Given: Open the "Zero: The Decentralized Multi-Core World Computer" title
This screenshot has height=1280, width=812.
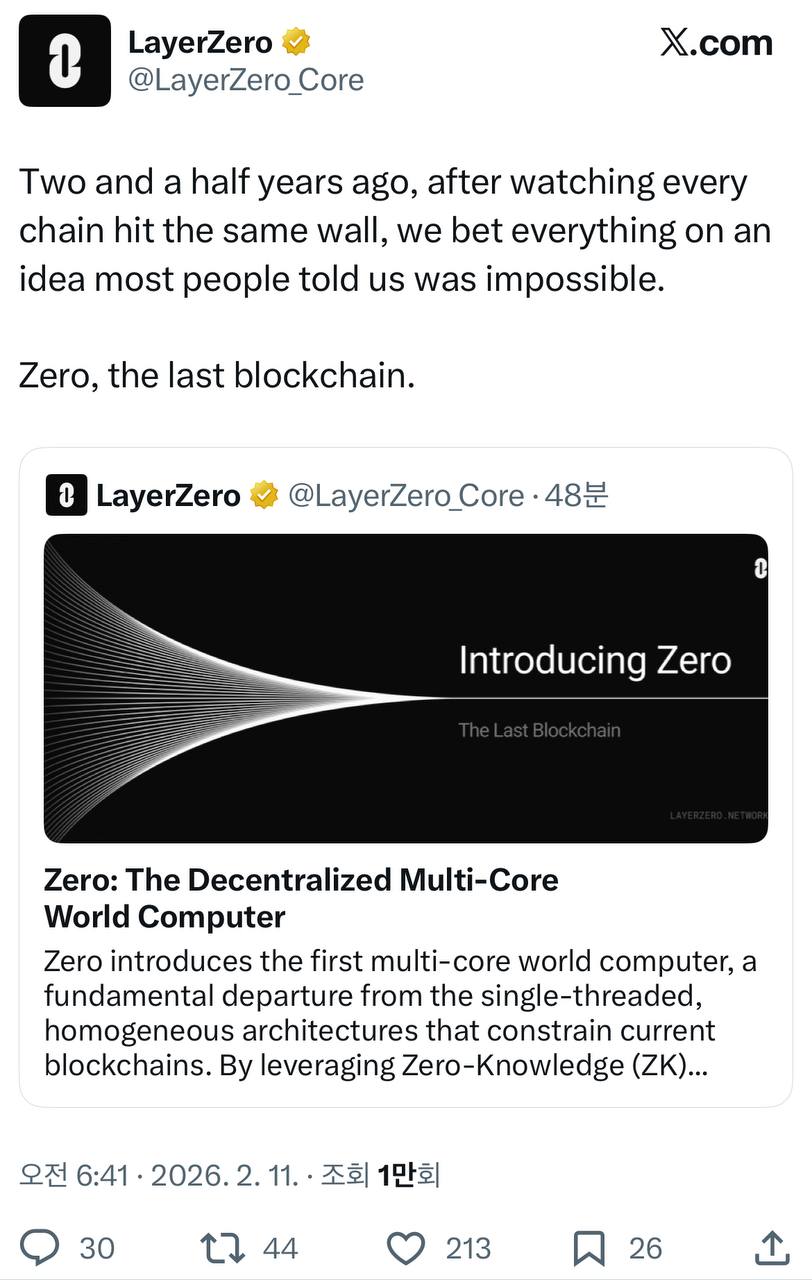Looking at the screenshot, I should click(x=301, y=897).
